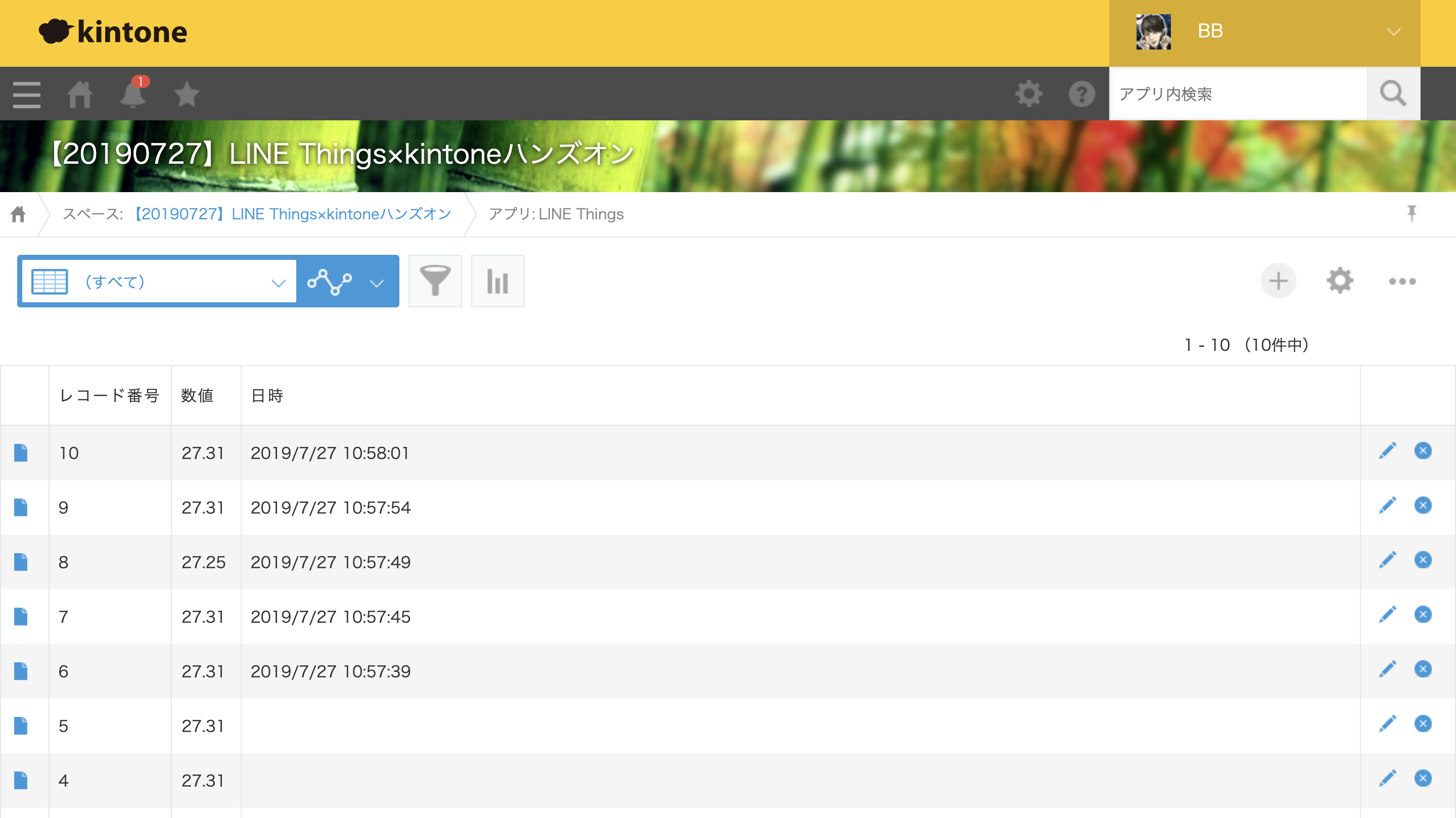
Task: Delete record 6
Action: coord(1423,669)
